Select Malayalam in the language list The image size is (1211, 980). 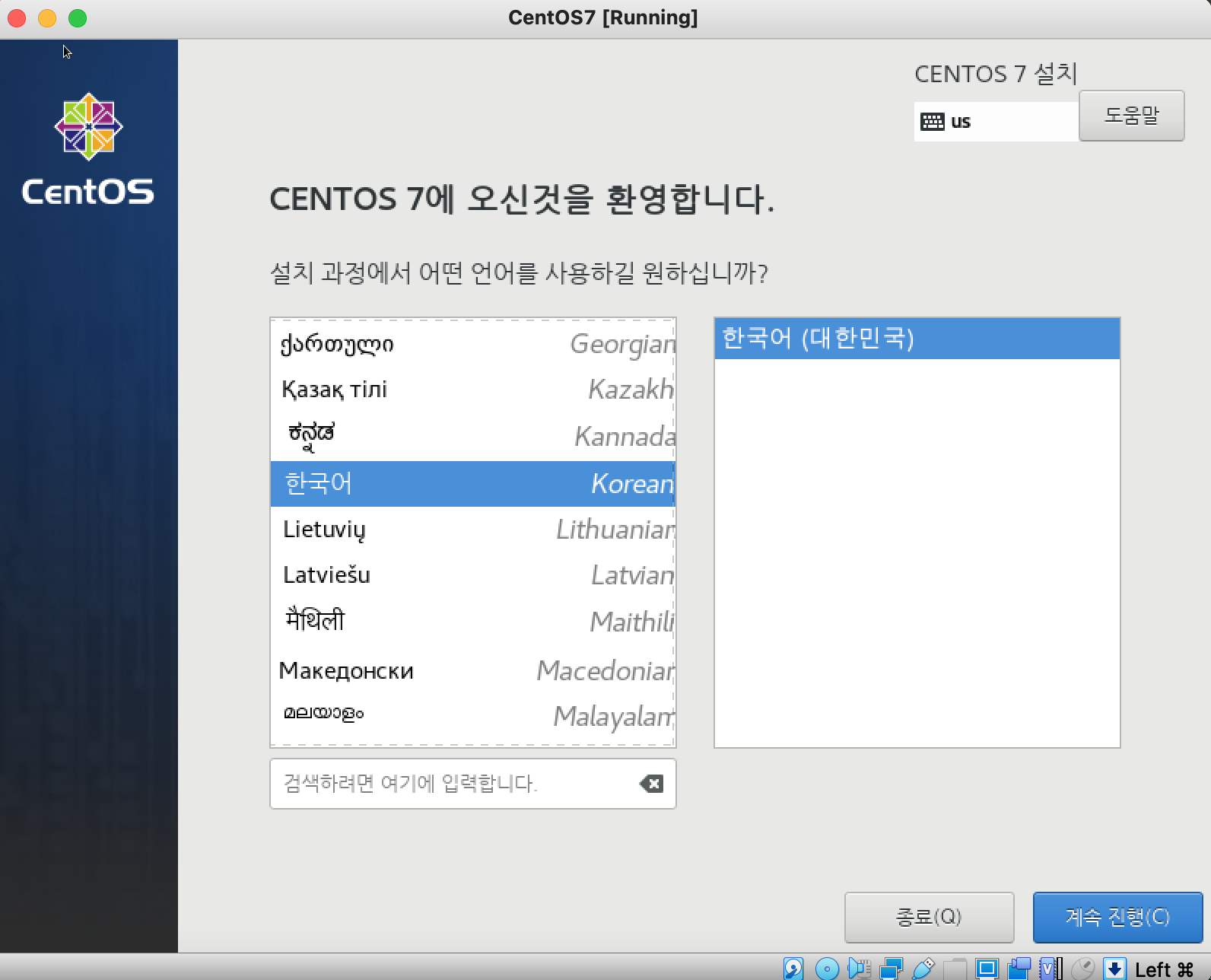coord(473,715)
